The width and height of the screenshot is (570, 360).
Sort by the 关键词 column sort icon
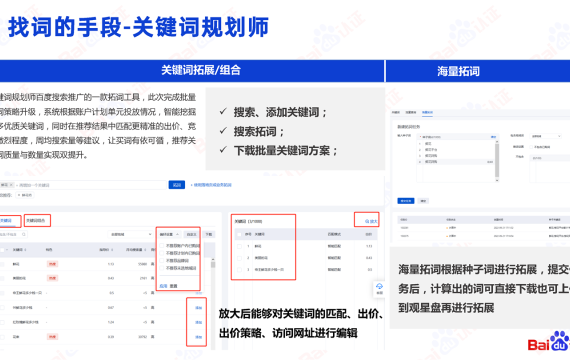pos(25,250)
